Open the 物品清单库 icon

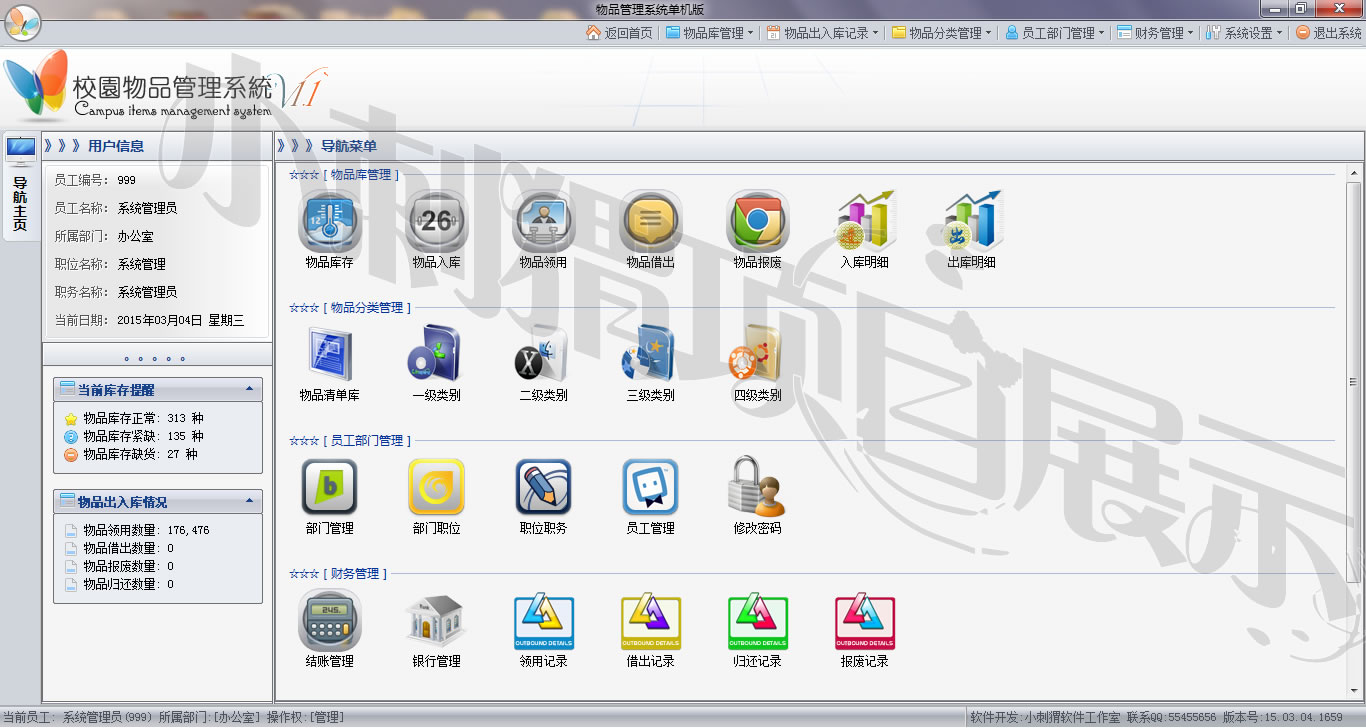pos(329,355)
